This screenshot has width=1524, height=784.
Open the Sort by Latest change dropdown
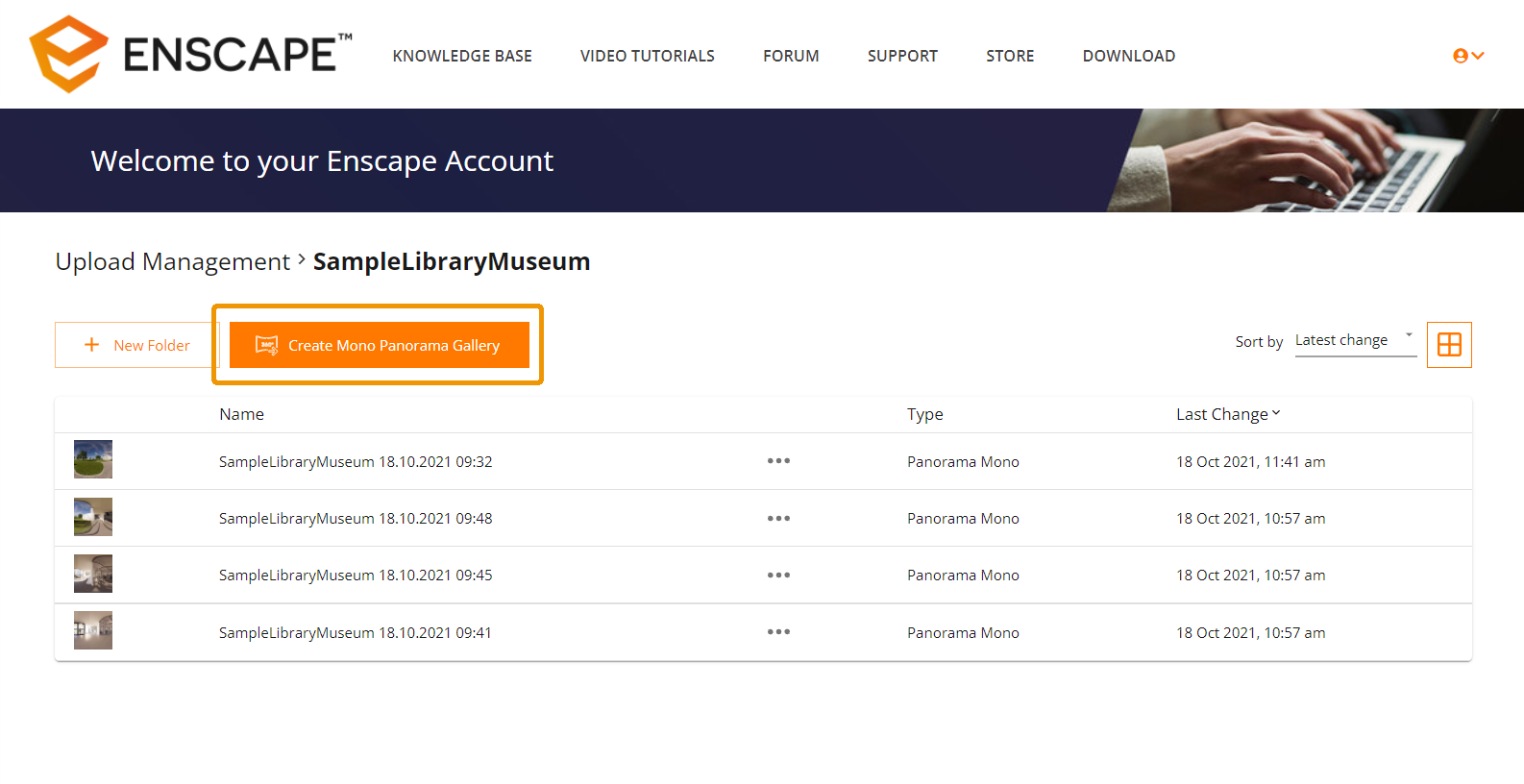click(x=1356, y=341)
